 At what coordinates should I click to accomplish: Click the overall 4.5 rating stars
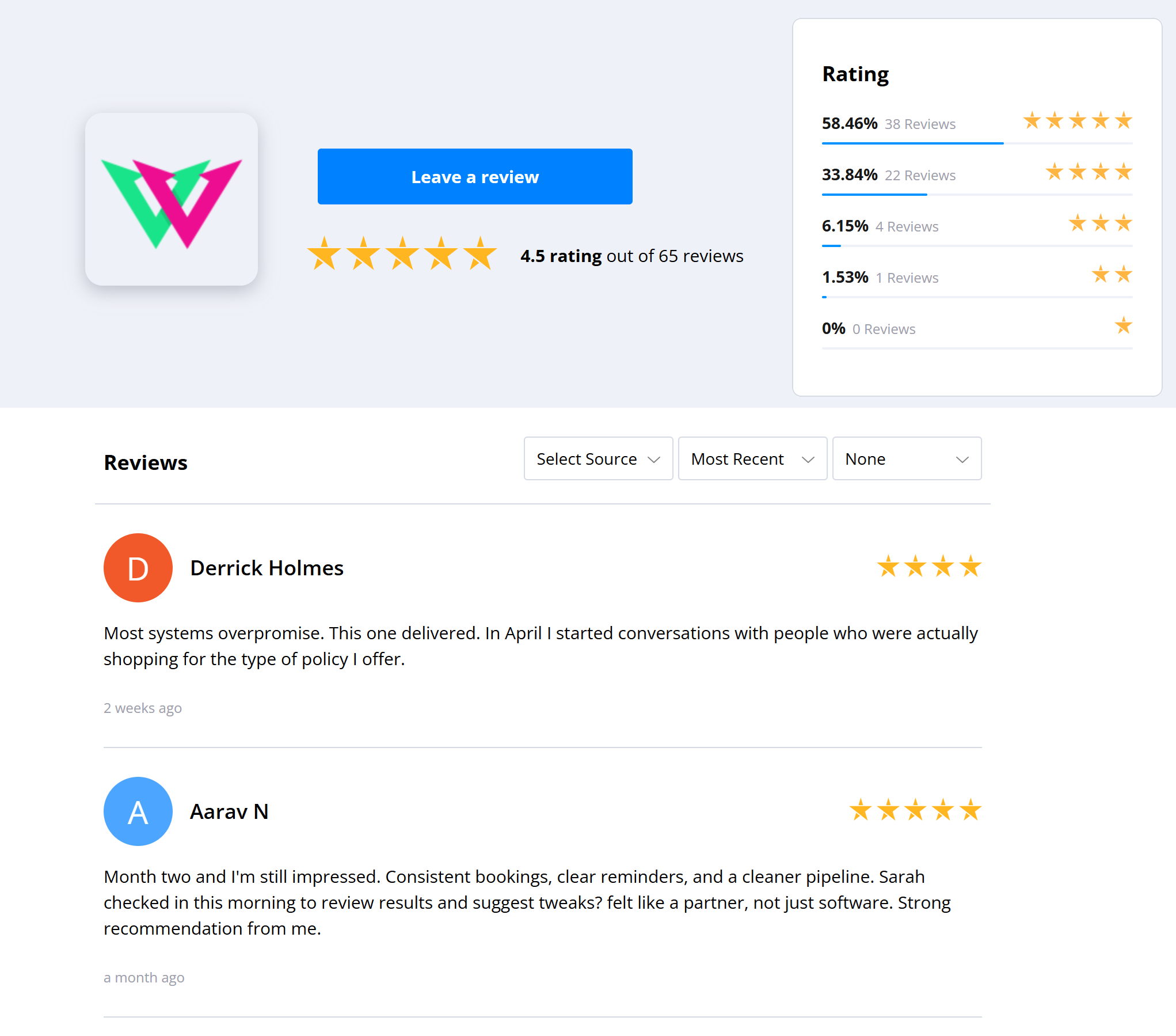tap(402, 254)
